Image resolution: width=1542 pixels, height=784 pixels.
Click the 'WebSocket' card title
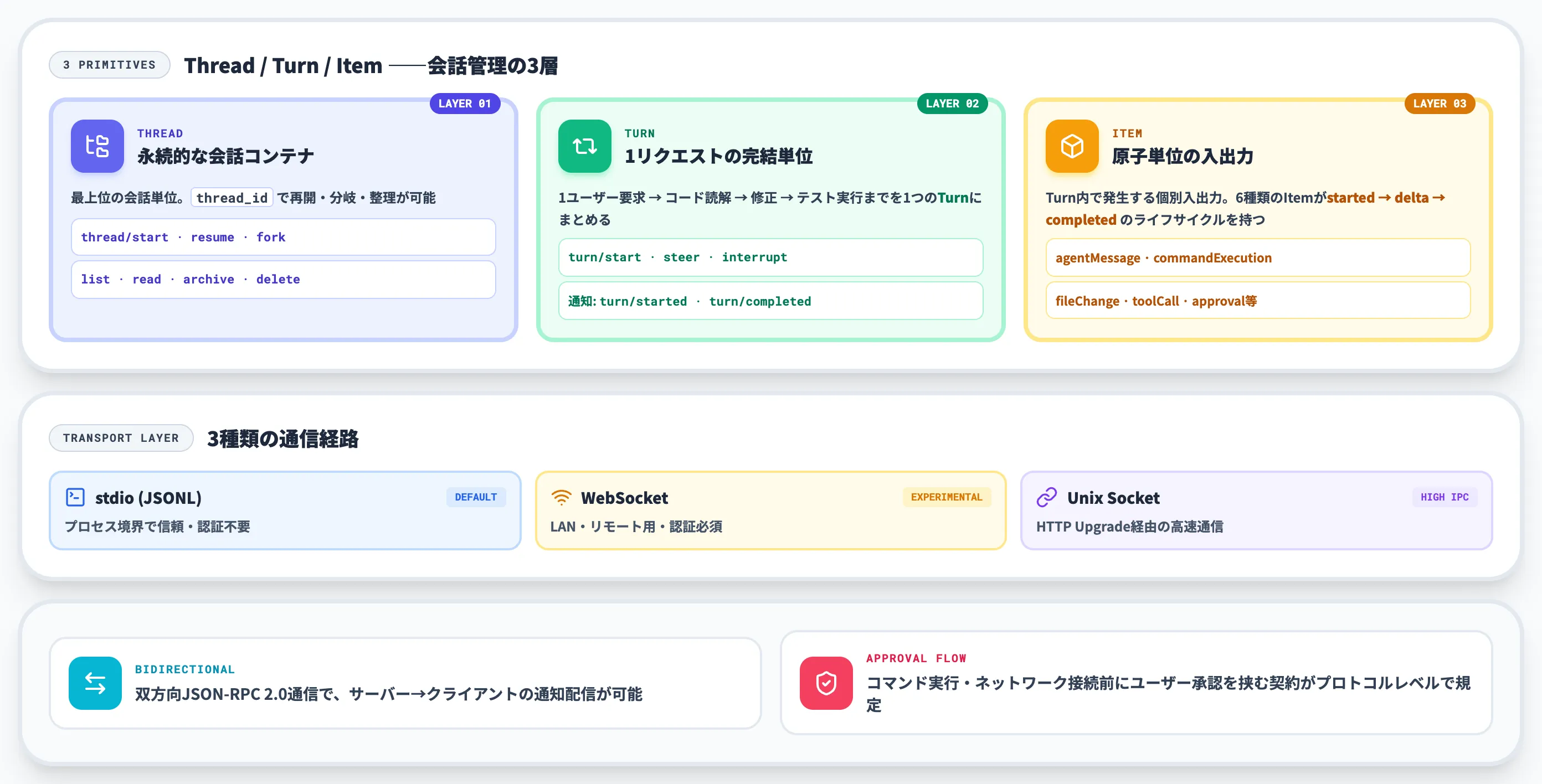(x=624, y=497)
